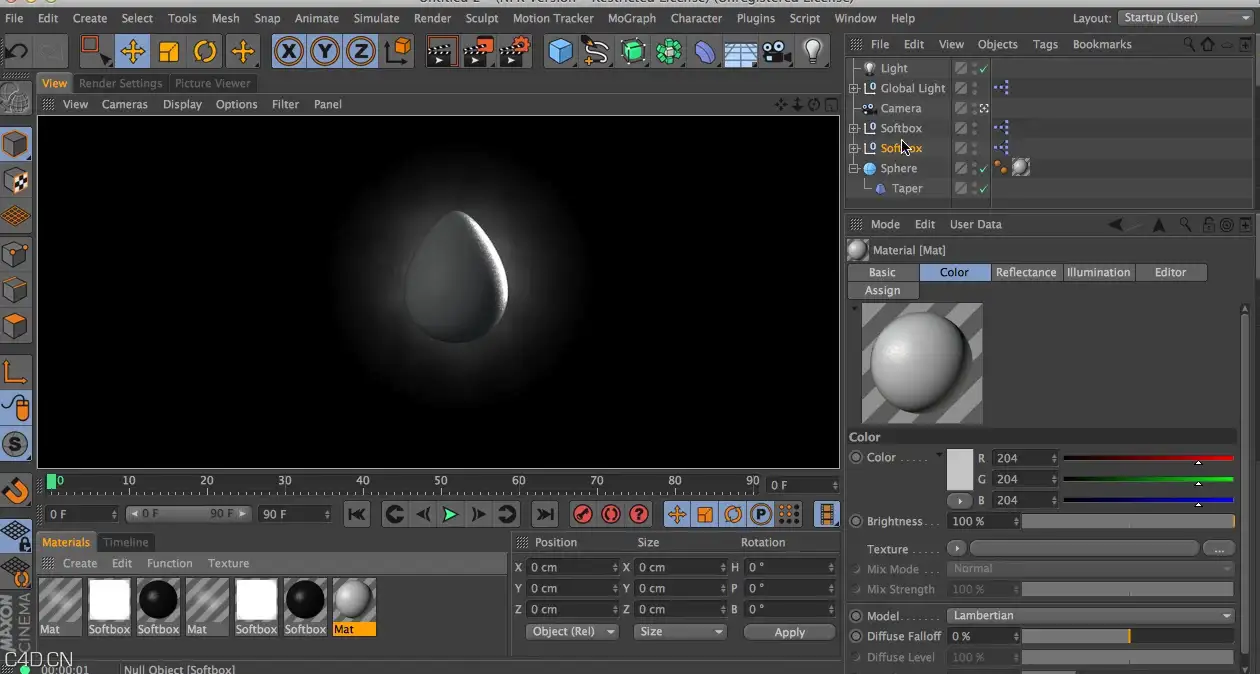Select the Rotate tool icon

point(206,51)
